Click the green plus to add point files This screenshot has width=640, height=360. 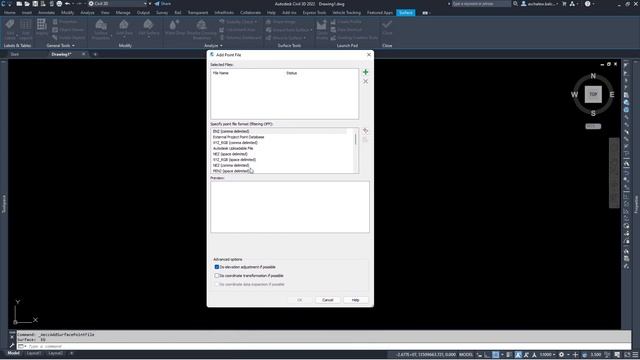365,72
